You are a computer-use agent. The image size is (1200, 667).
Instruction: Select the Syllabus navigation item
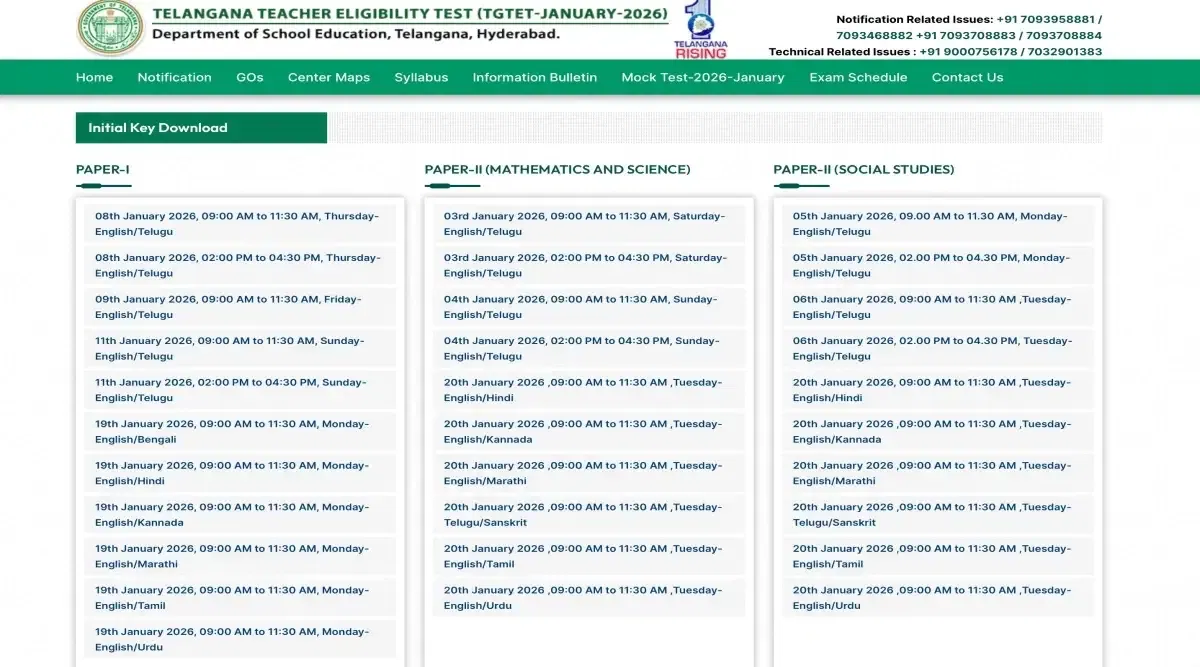(x=421, y=77)
